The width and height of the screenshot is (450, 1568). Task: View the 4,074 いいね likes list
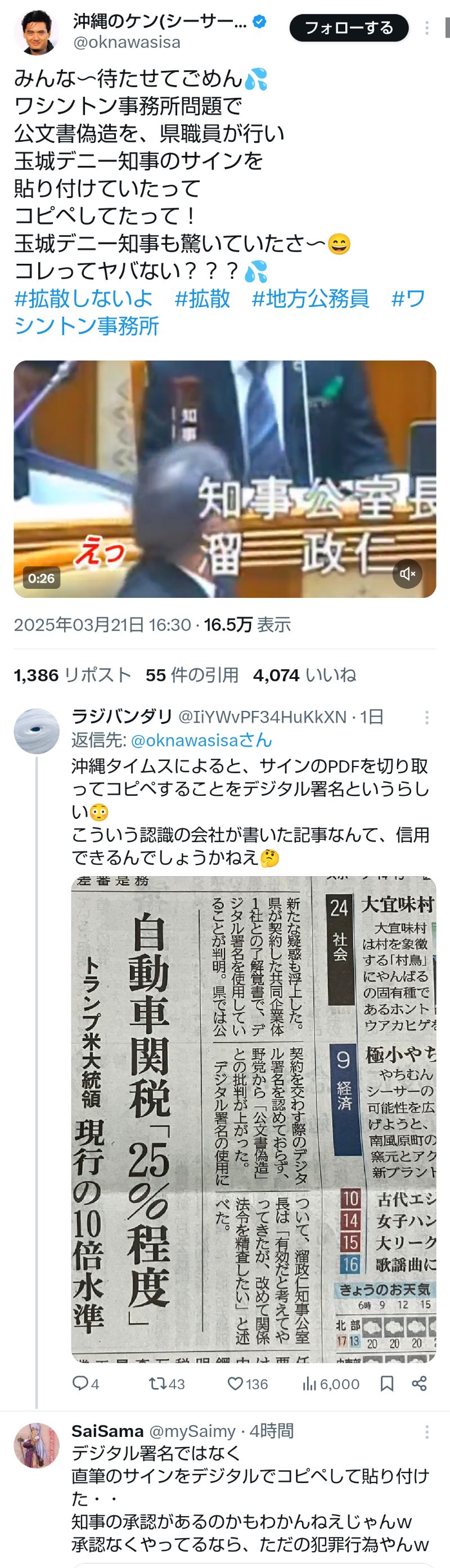pos(304,675)
